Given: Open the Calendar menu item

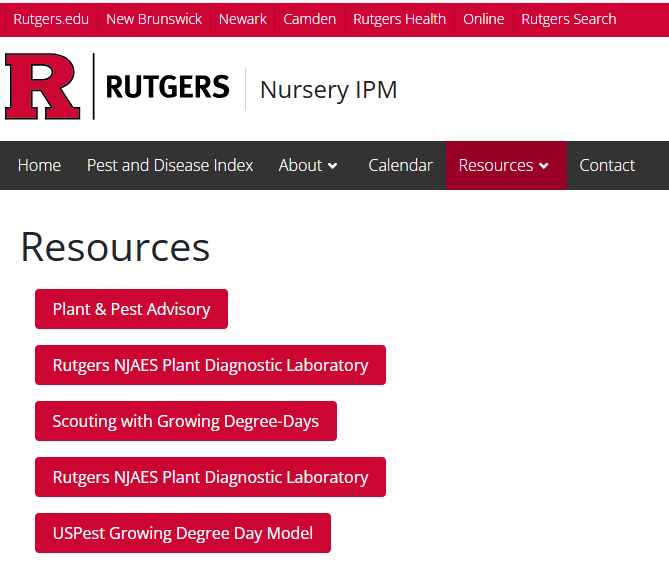Looking at the screenshot, I should (400, 166).
